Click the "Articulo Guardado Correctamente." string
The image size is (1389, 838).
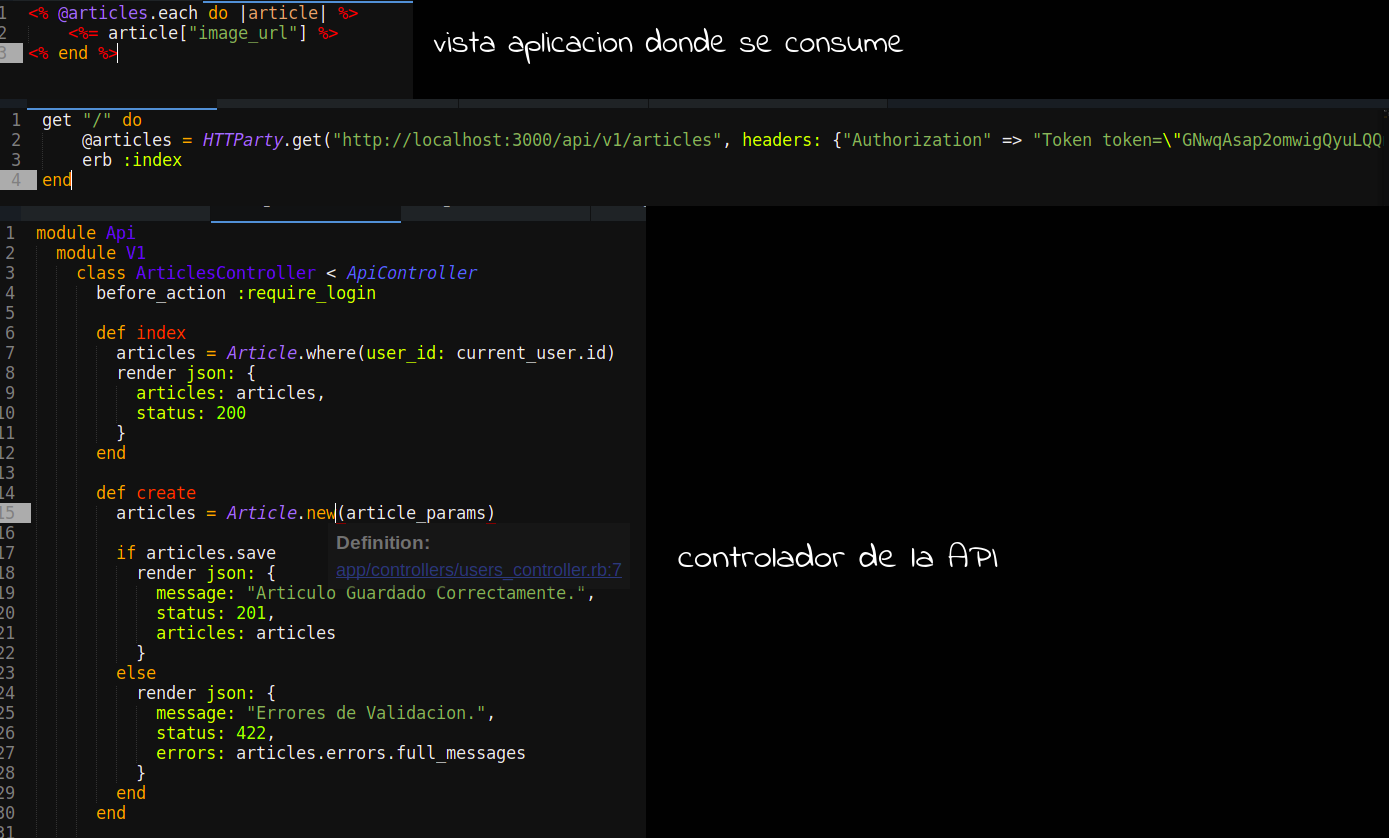[x=416, y=593]
